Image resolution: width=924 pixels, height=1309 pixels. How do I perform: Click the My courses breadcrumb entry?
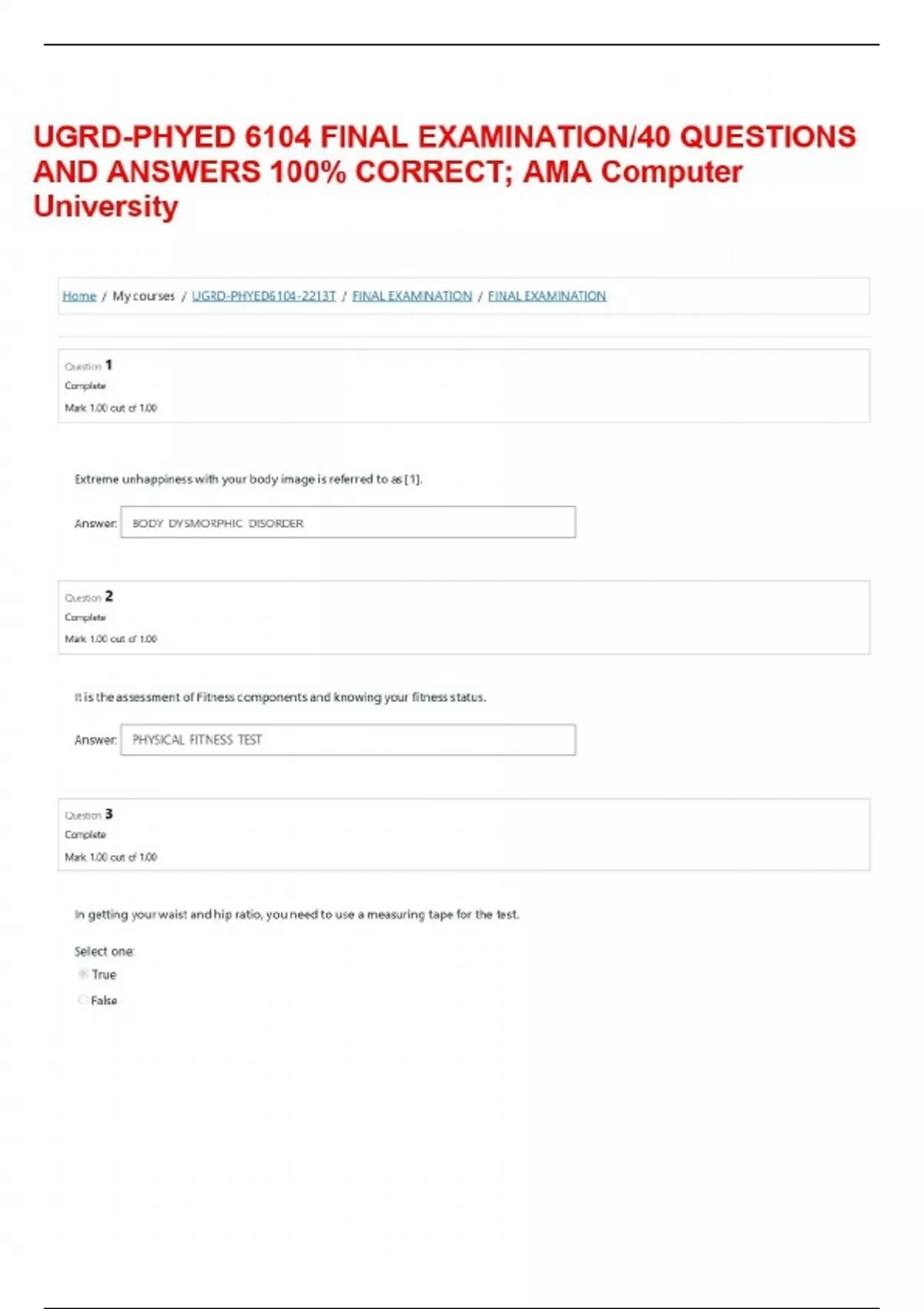click(x=143, y=295)
